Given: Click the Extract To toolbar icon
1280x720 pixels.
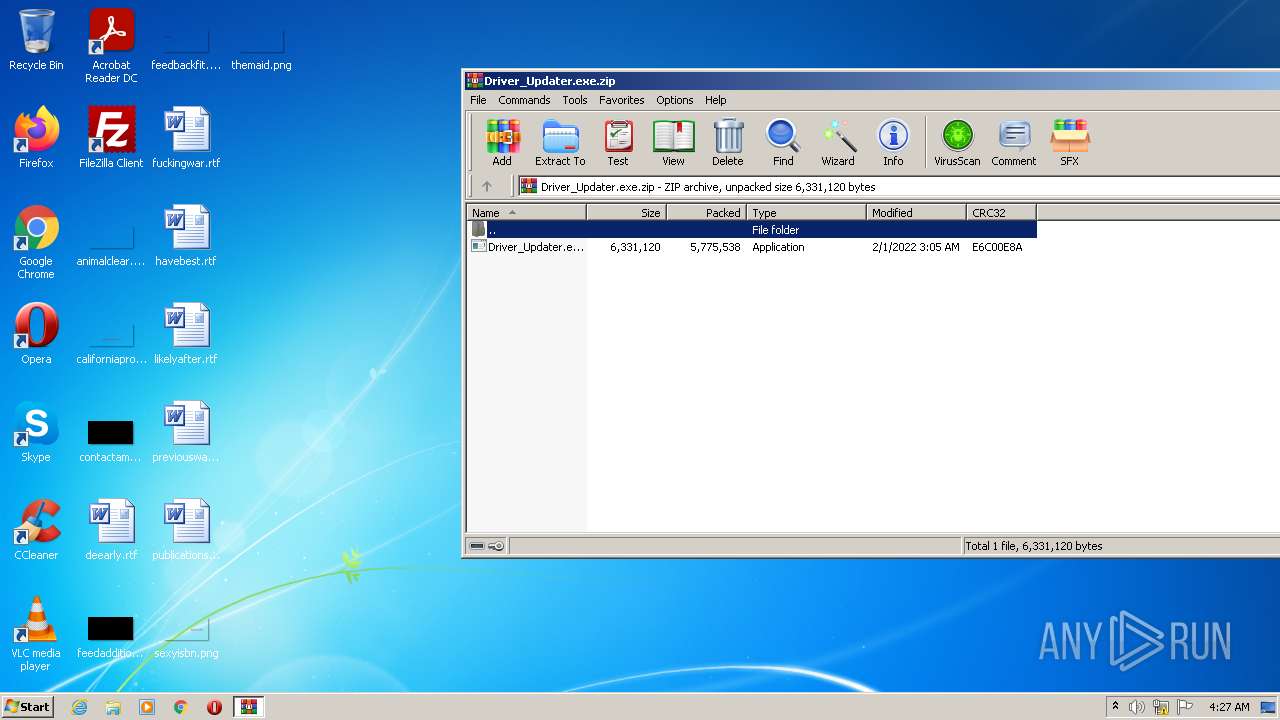Looking at the screenshot, I should point(560,143).
